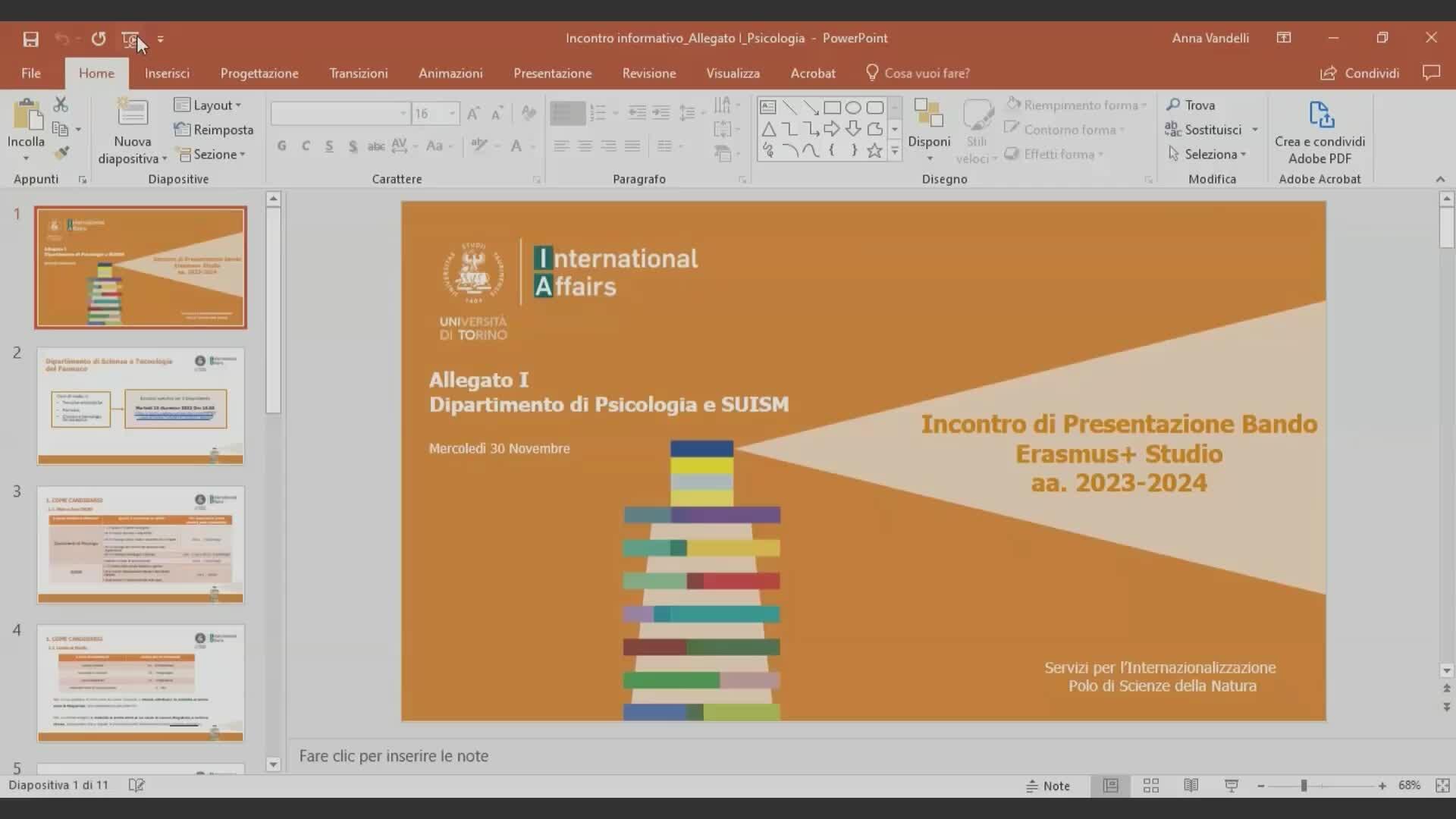Toggle italic (C) formatting
Image resolution: width=1456 pixels, height=819 pixels.
click(x=306, y=146)
